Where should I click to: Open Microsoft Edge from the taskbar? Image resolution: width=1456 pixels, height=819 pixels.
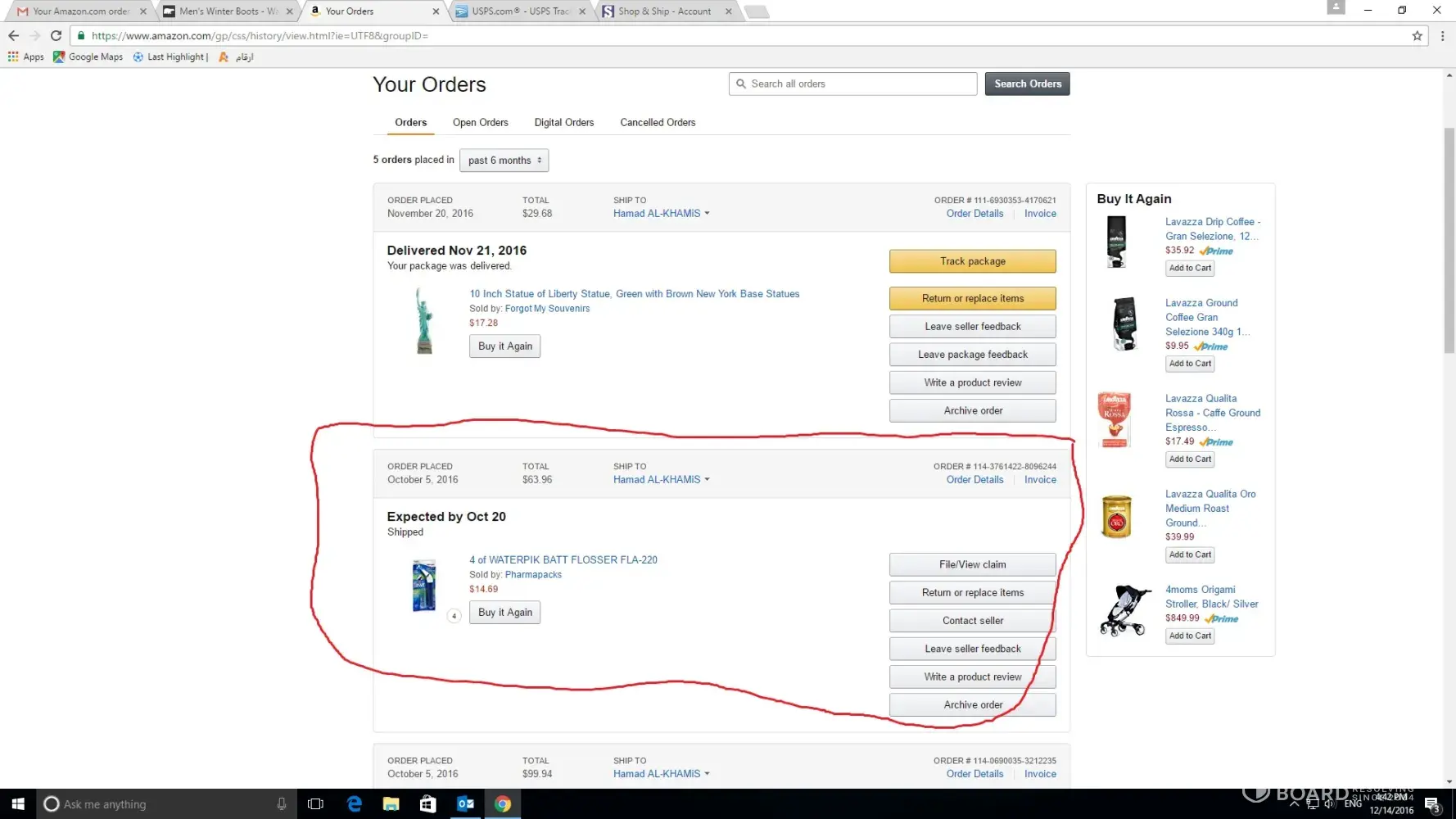(x=354, y=803)
